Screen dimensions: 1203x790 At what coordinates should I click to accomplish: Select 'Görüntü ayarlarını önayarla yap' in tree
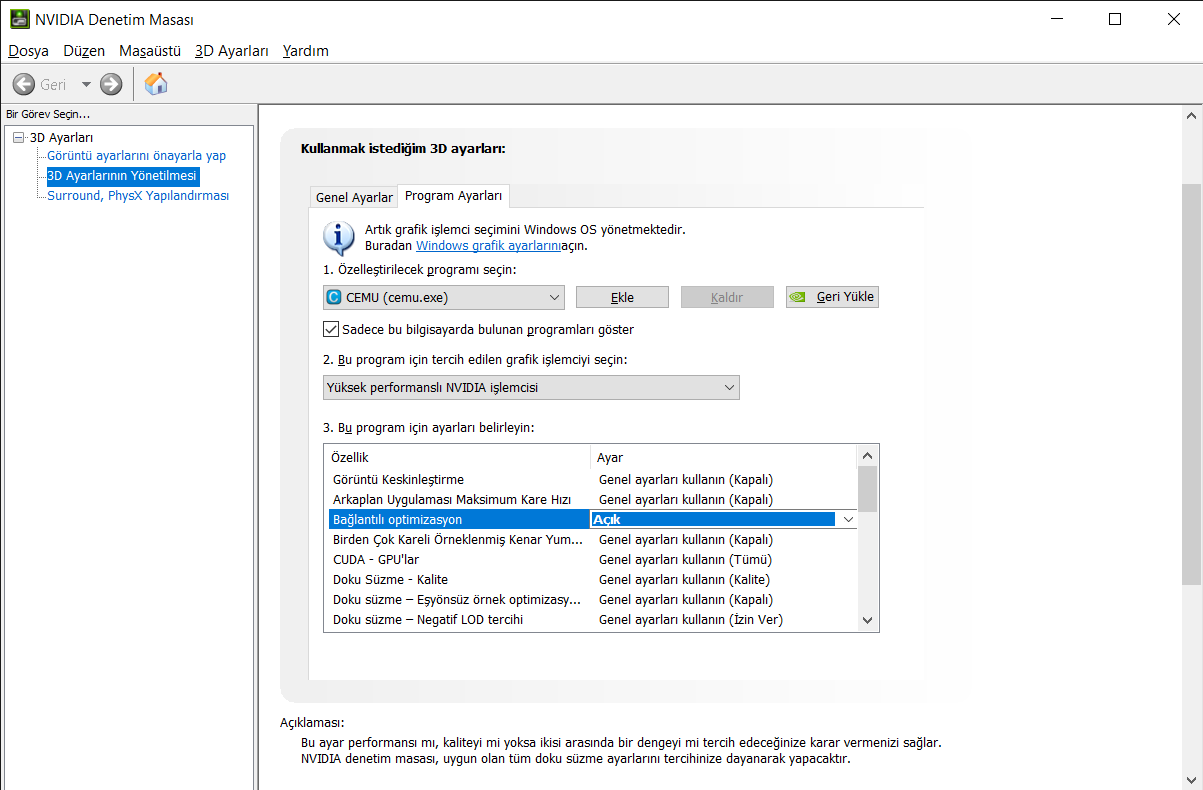tap(137, 155)
